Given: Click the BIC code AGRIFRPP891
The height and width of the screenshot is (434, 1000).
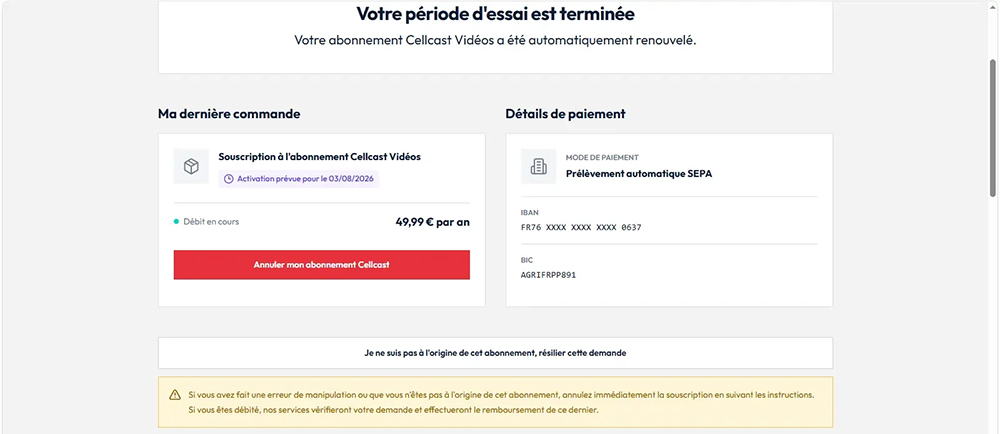Looking at the screenshot, I should pos(548,275).
